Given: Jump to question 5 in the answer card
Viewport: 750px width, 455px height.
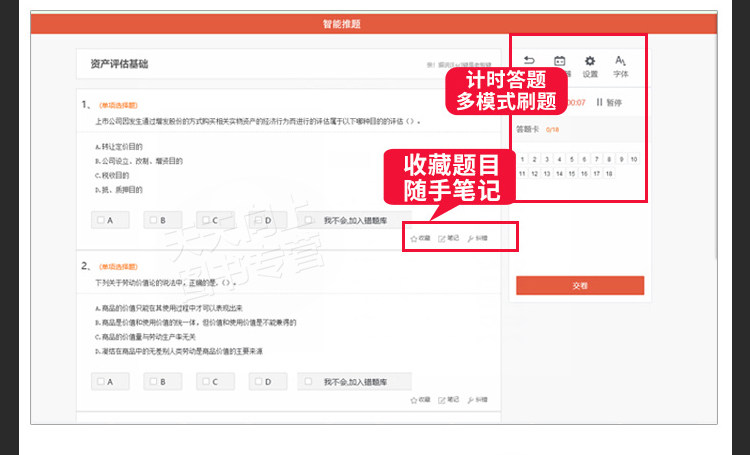Looking at the screenshot, I should 572,159.
